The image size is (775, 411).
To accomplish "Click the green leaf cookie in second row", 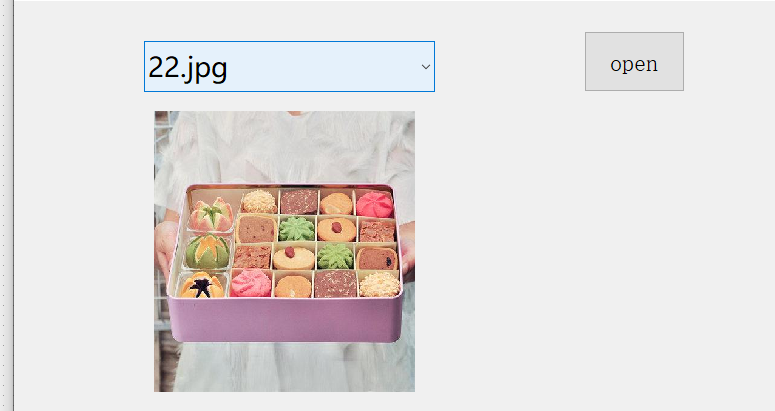I will 297,229.
